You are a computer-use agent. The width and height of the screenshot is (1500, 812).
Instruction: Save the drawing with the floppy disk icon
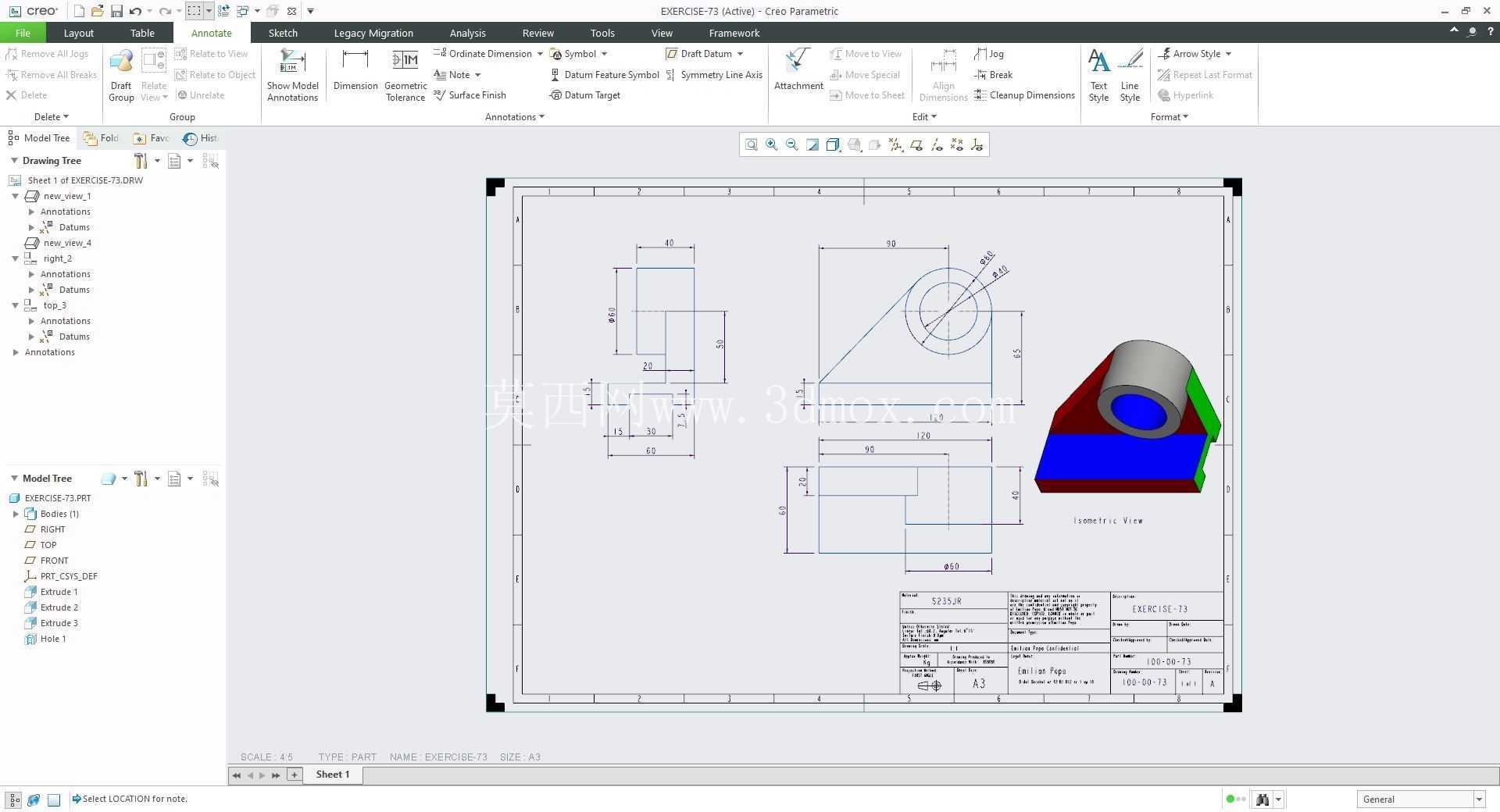pos(116,11)
